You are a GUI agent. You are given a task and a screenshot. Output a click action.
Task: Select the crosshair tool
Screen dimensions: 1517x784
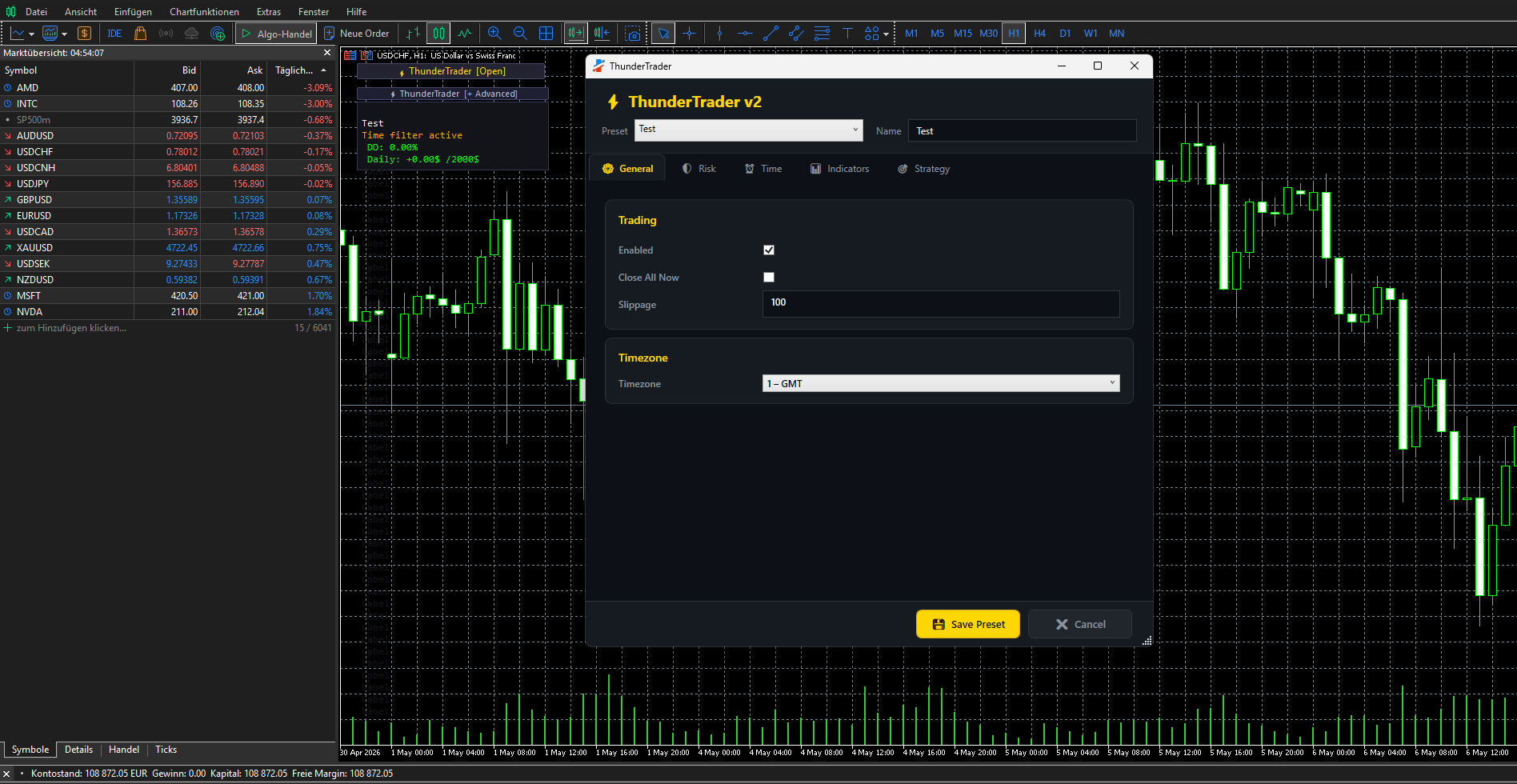(x=689, y=34)
